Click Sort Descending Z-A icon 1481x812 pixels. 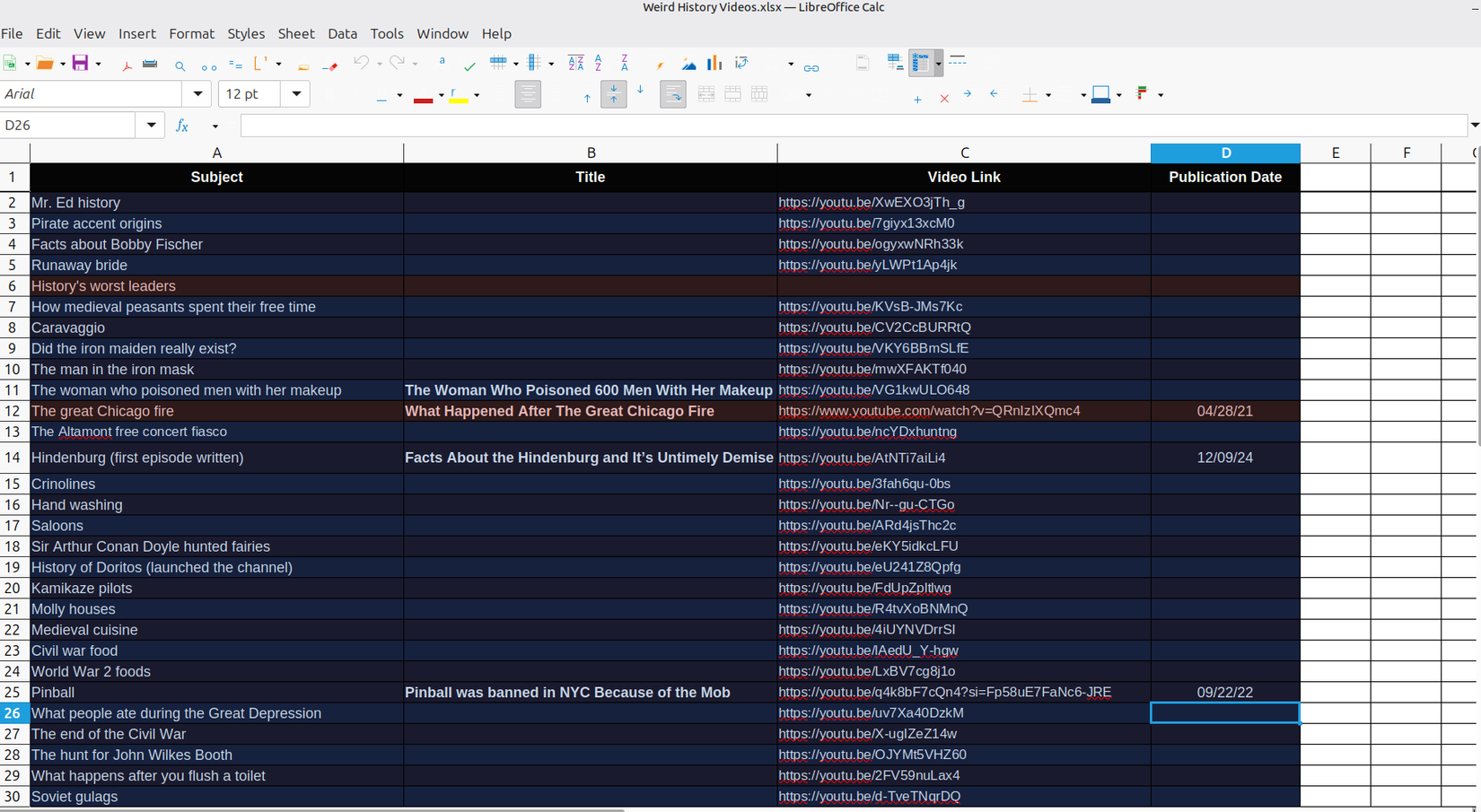(x=625, y=62)
